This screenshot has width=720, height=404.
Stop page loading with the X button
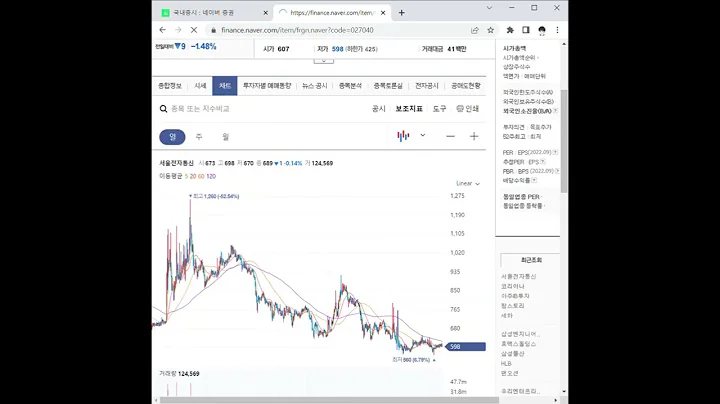(194, 30)
